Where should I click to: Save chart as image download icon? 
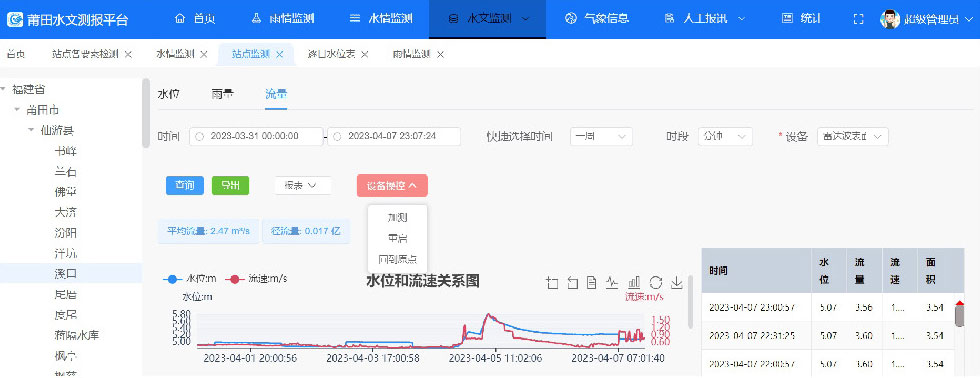click(x=676, y=283)
